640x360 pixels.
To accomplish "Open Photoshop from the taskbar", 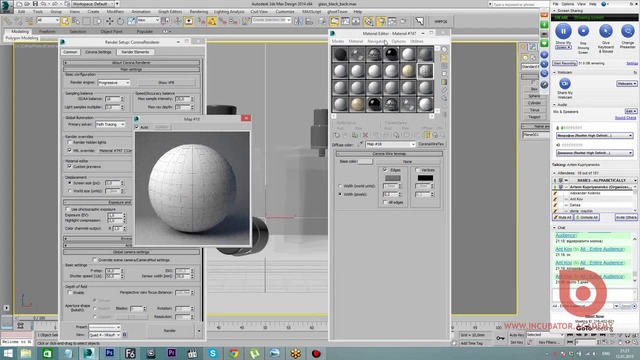I will pyautogui.click(x=109, y=353).
